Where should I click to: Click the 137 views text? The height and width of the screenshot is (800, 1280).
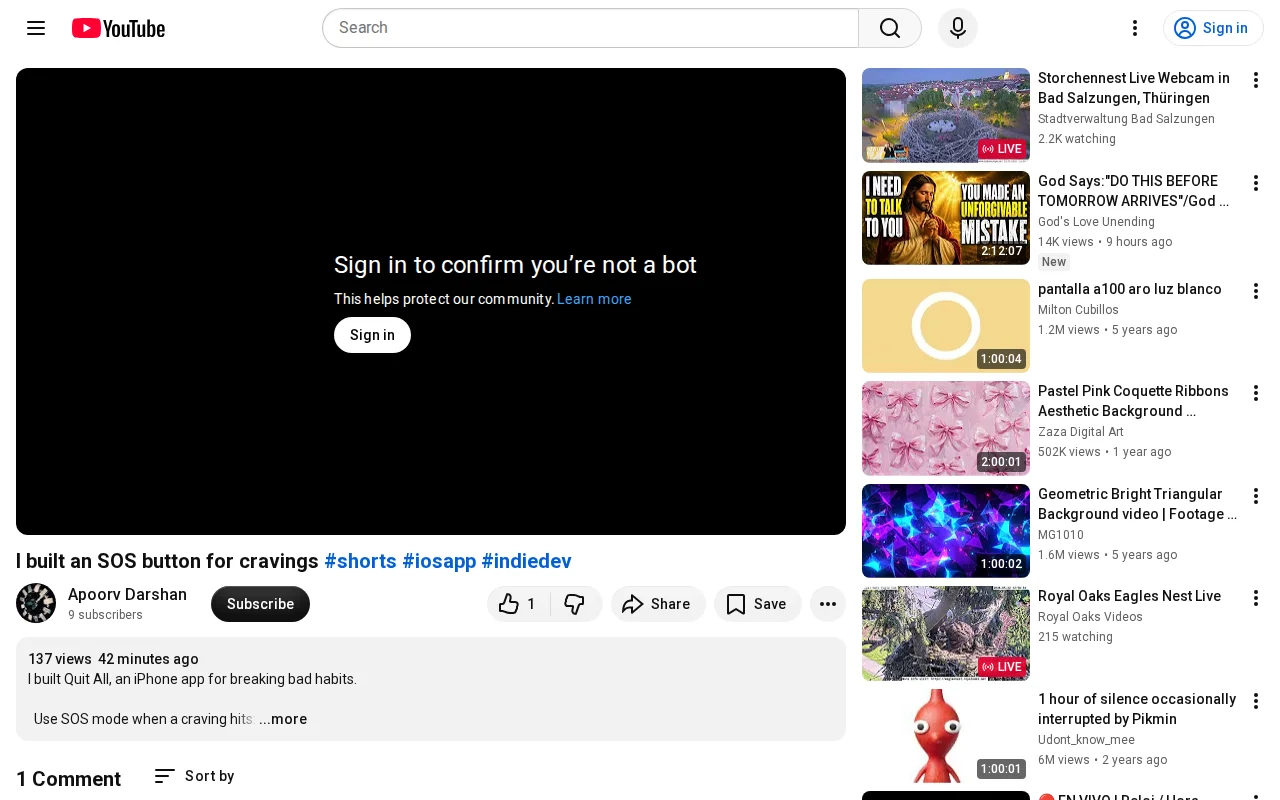click(x=60, y=659)
